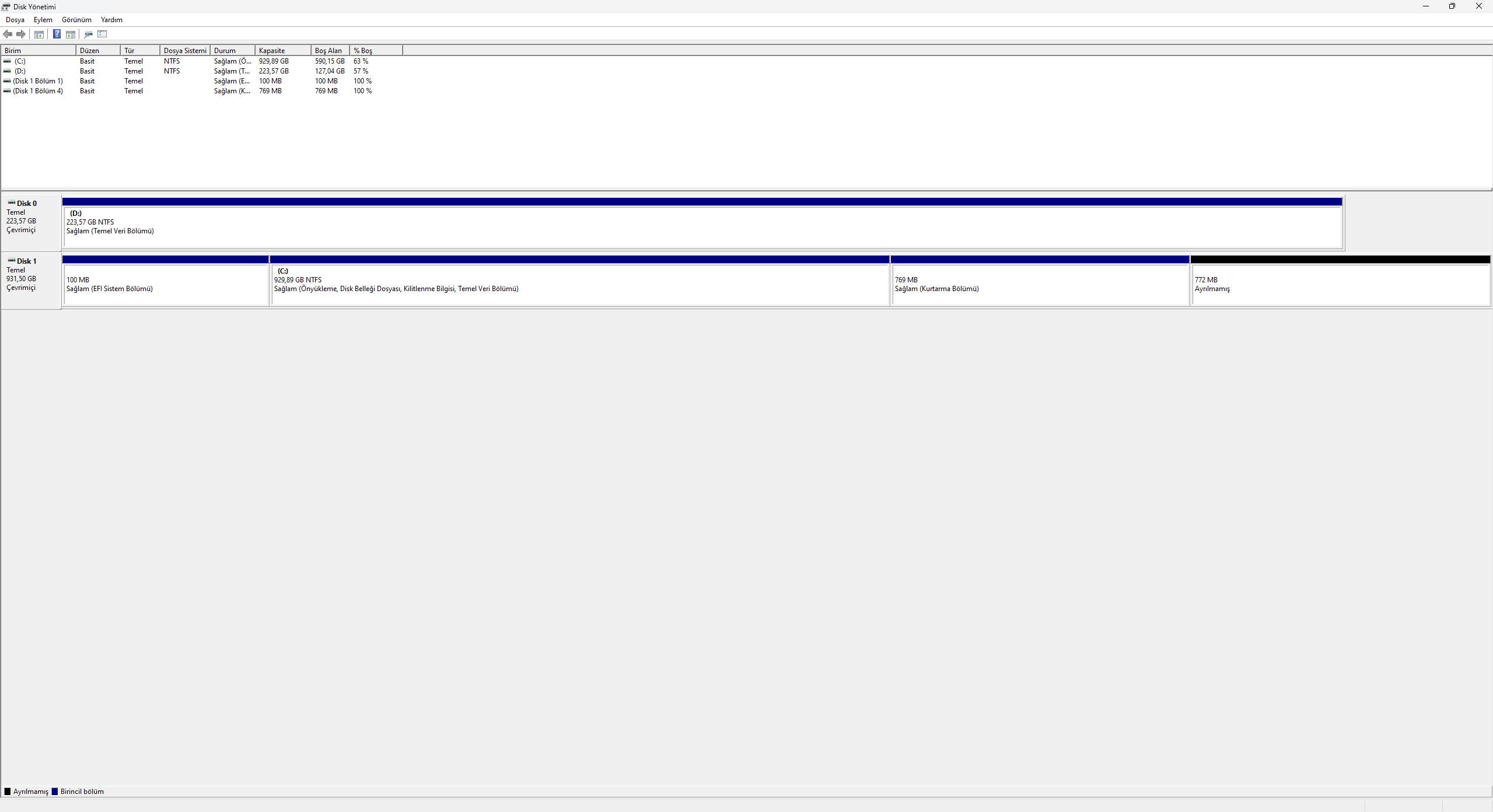Click the rescan disks toolbar icon
The width and height of the screenshot is (1493, 812).
pyautogui.click(x=89, y=34)
